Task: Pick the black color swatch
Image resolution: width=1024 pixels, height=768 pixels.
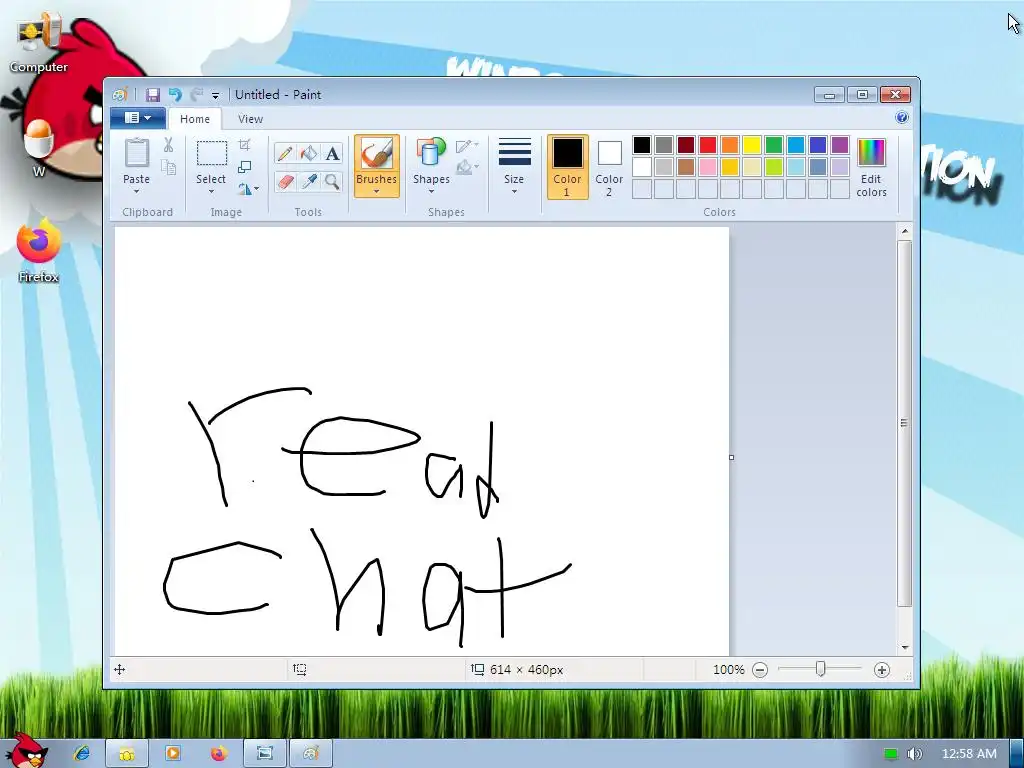Action: click(x=642, y=145)
